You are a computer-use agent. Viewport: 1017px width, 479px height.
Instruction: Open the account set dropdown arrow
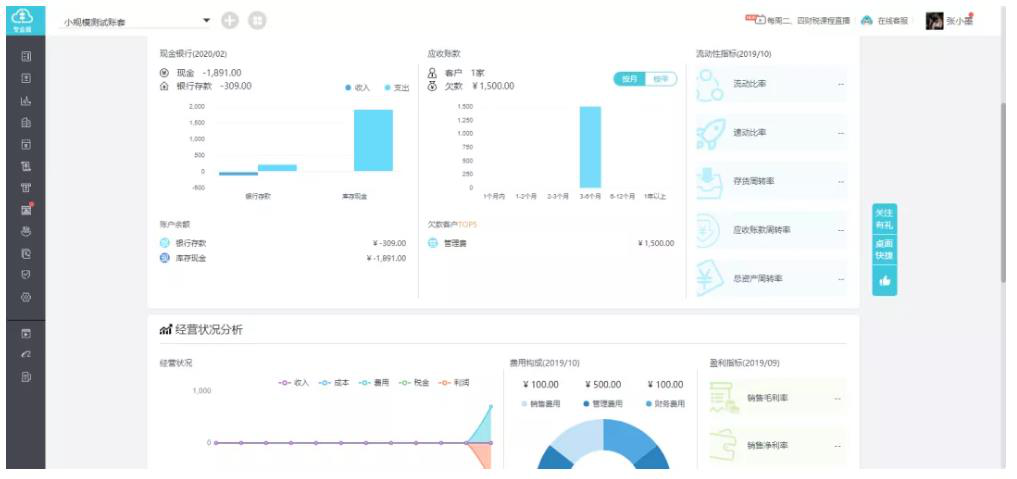pos(207,21)
